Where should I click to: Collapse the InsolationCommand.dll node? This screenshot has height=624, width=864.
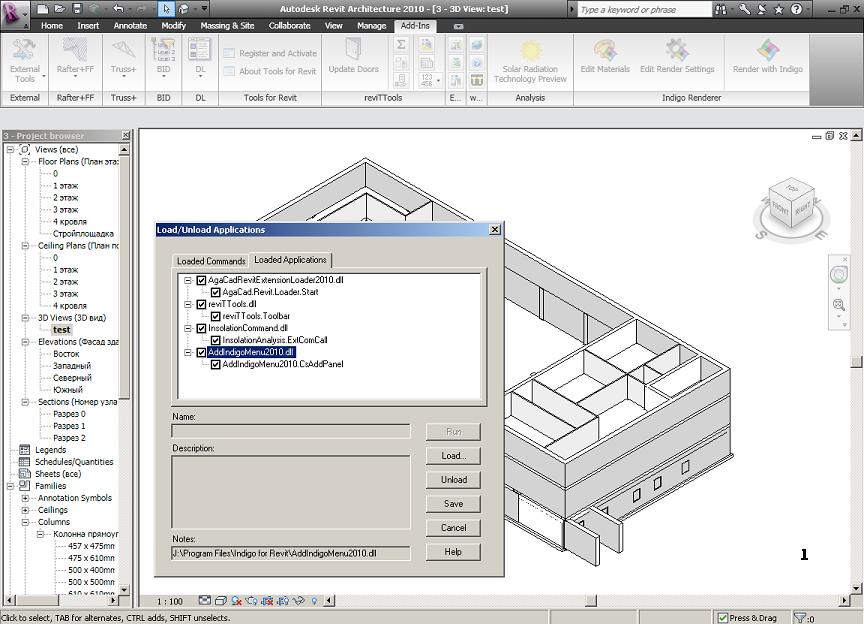(x=187, y=329)
